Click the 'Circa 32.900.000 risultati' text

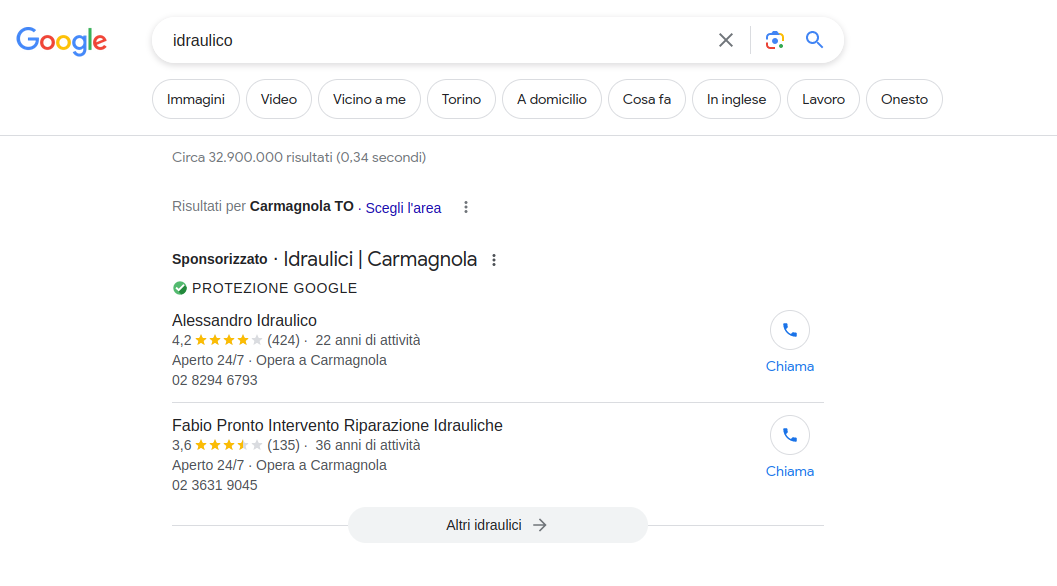pos(299,157)
